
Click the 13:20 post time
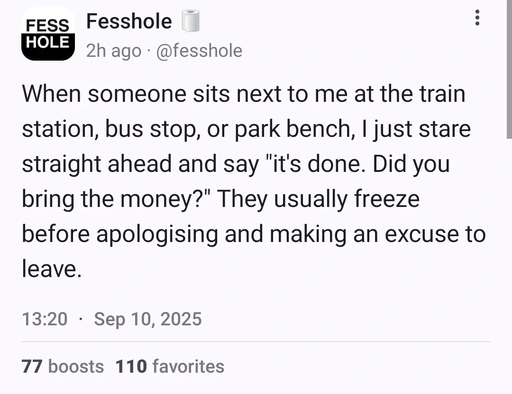(45, 319)
